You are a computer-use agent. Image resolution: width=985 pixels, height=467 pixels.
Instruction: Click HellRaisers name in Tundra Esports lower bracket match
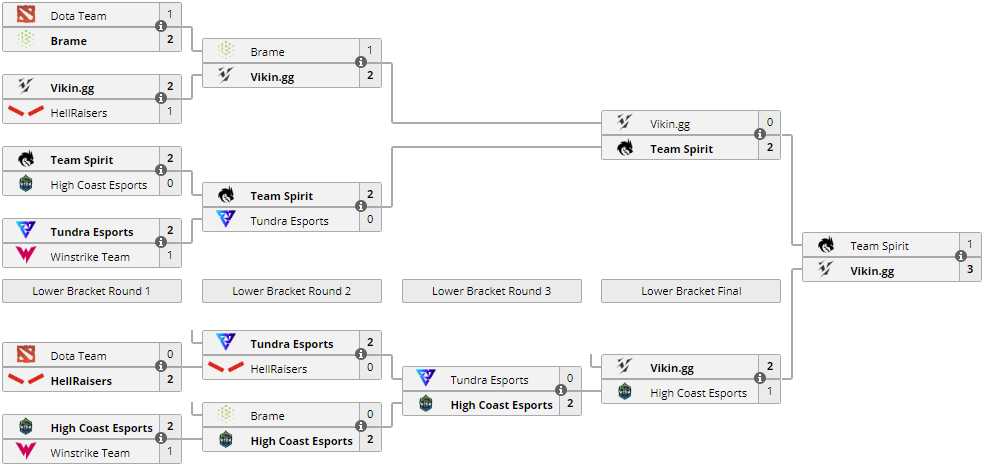tap(279, 369)
